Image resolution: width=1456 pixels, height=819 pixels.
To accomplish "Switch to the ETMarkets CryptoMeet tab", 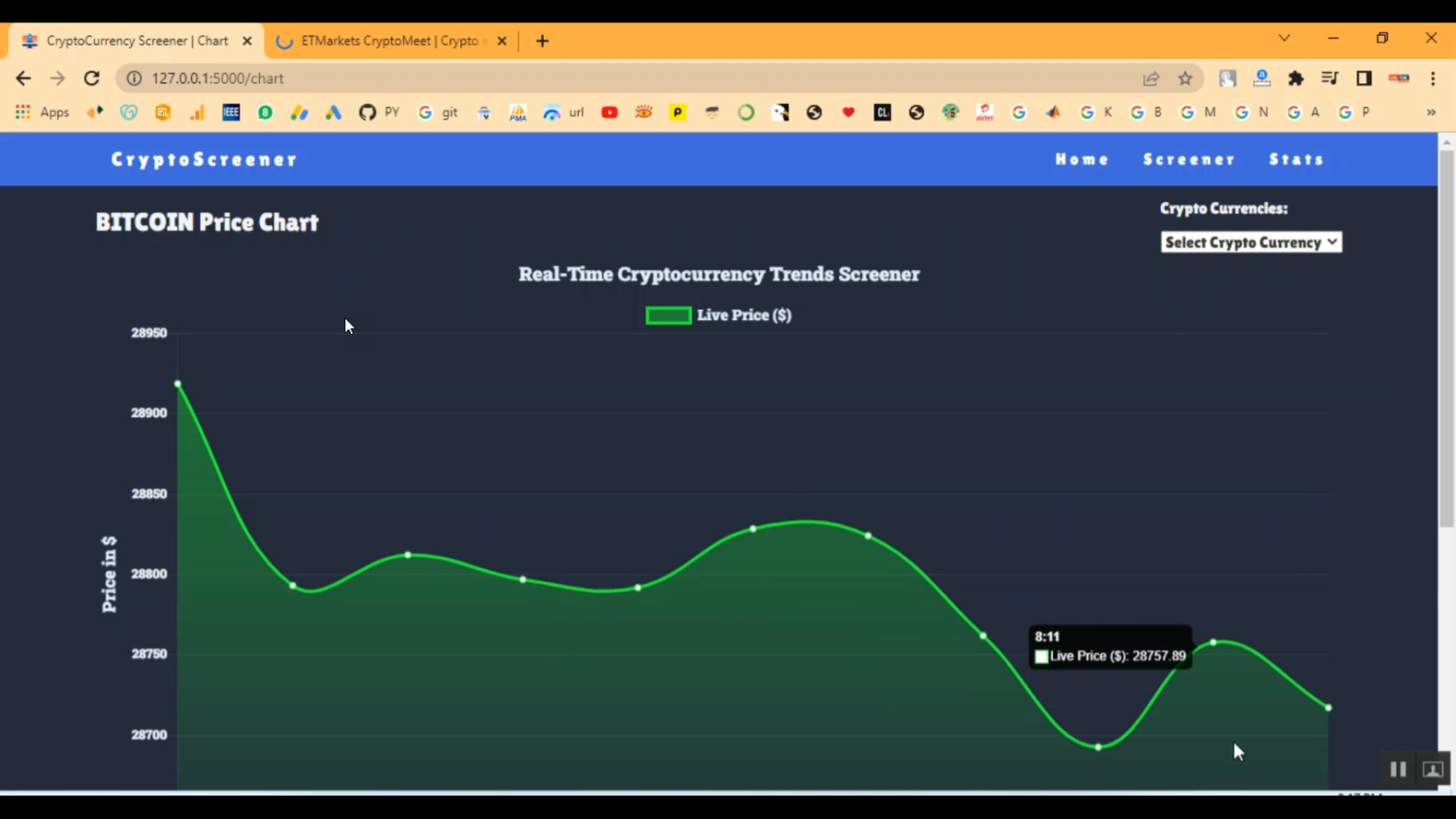I will point(388,41).
